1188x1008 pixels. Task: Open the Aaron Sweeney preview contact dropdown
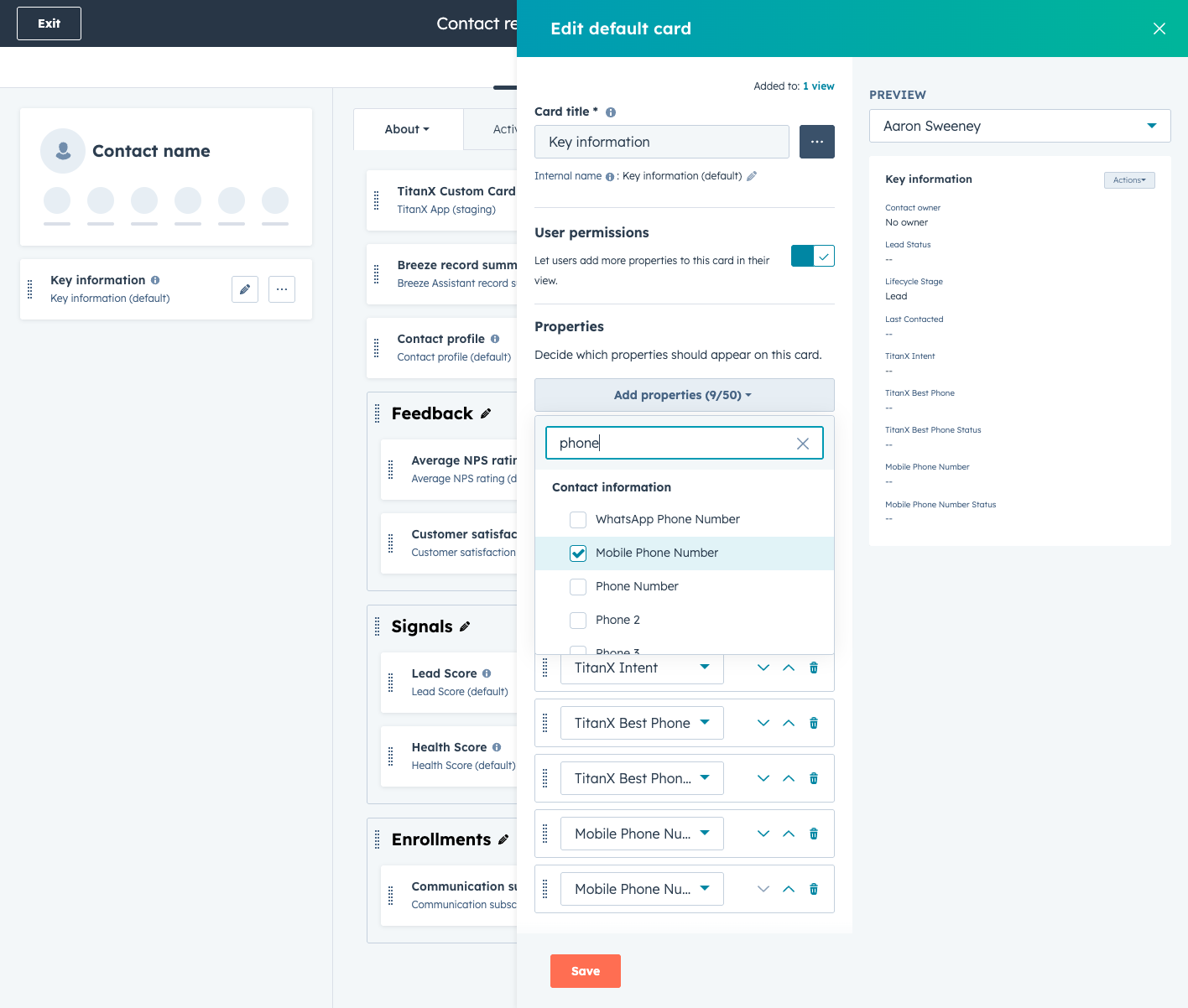1020,126
